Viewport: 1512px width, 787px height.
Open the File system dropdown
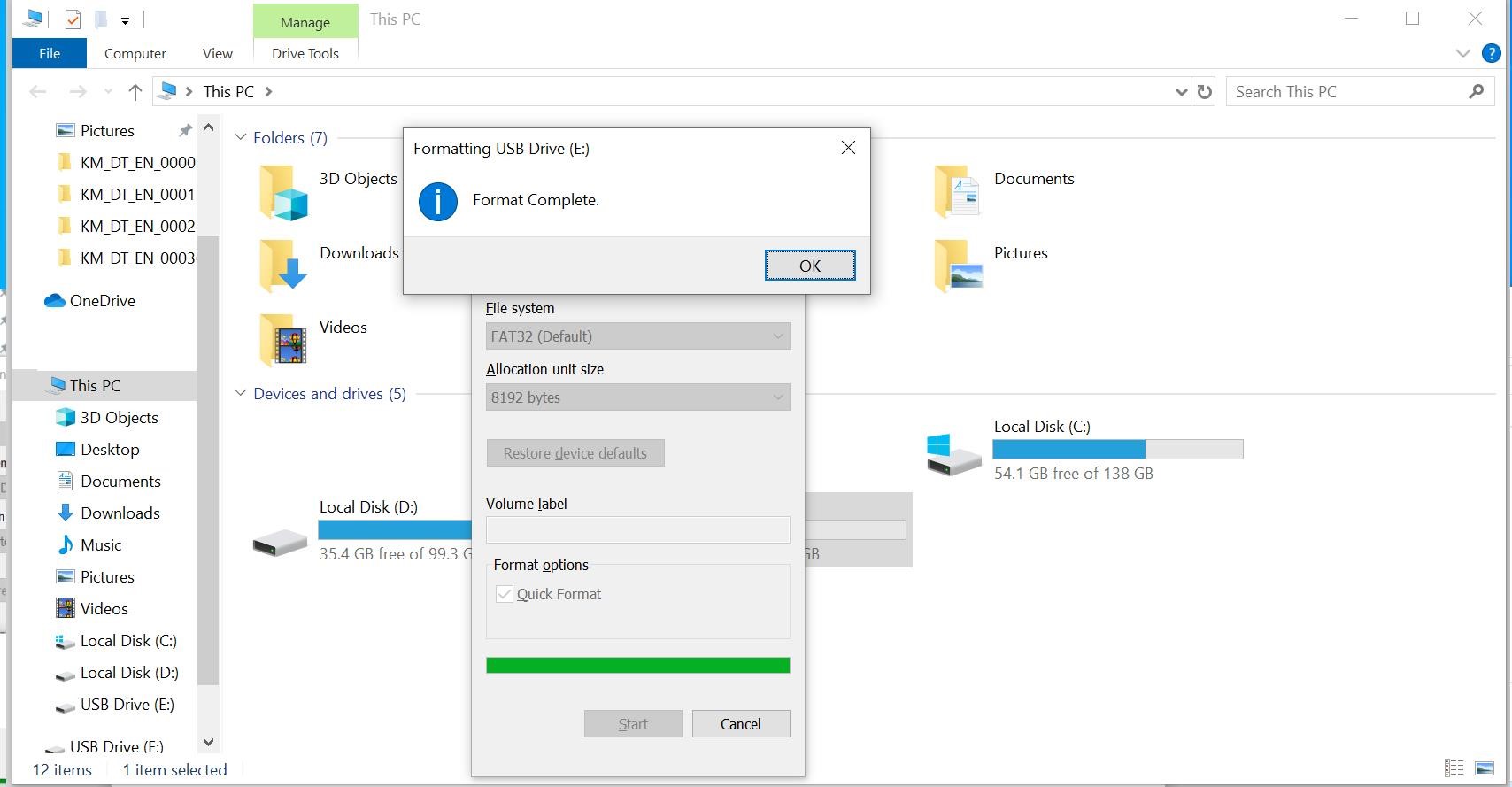coord(637,336)
